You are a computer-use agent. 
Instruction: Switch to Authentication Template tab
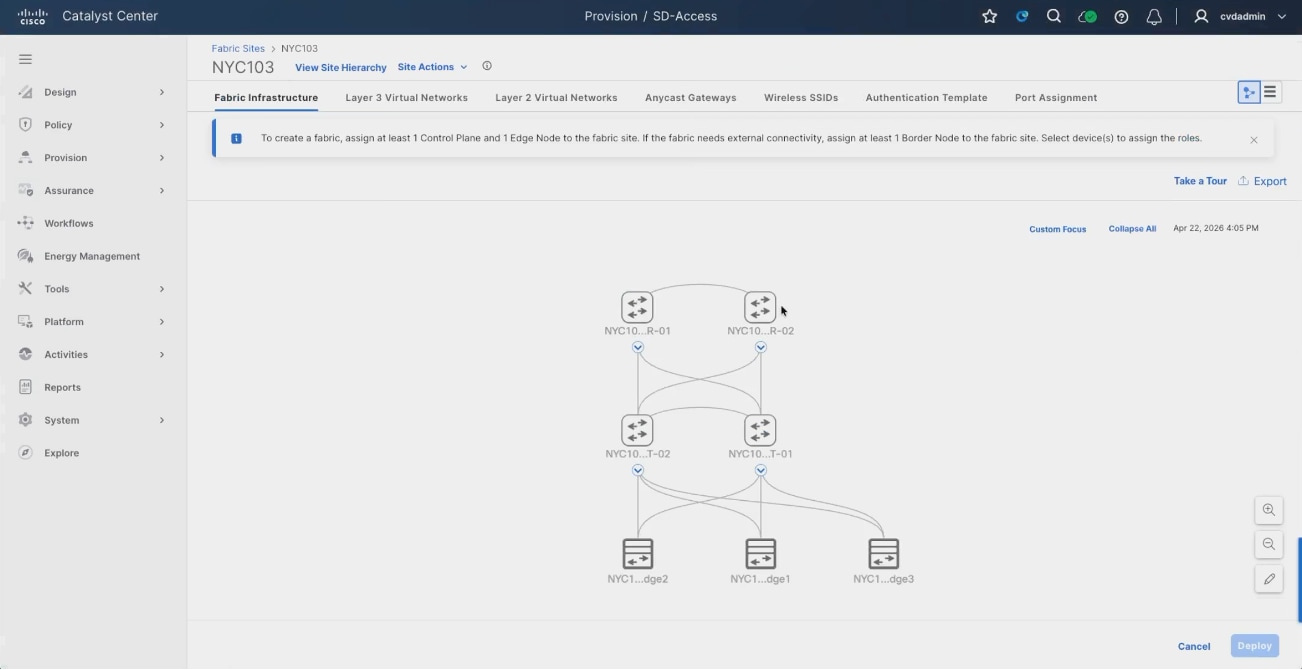tap(926, 98)
